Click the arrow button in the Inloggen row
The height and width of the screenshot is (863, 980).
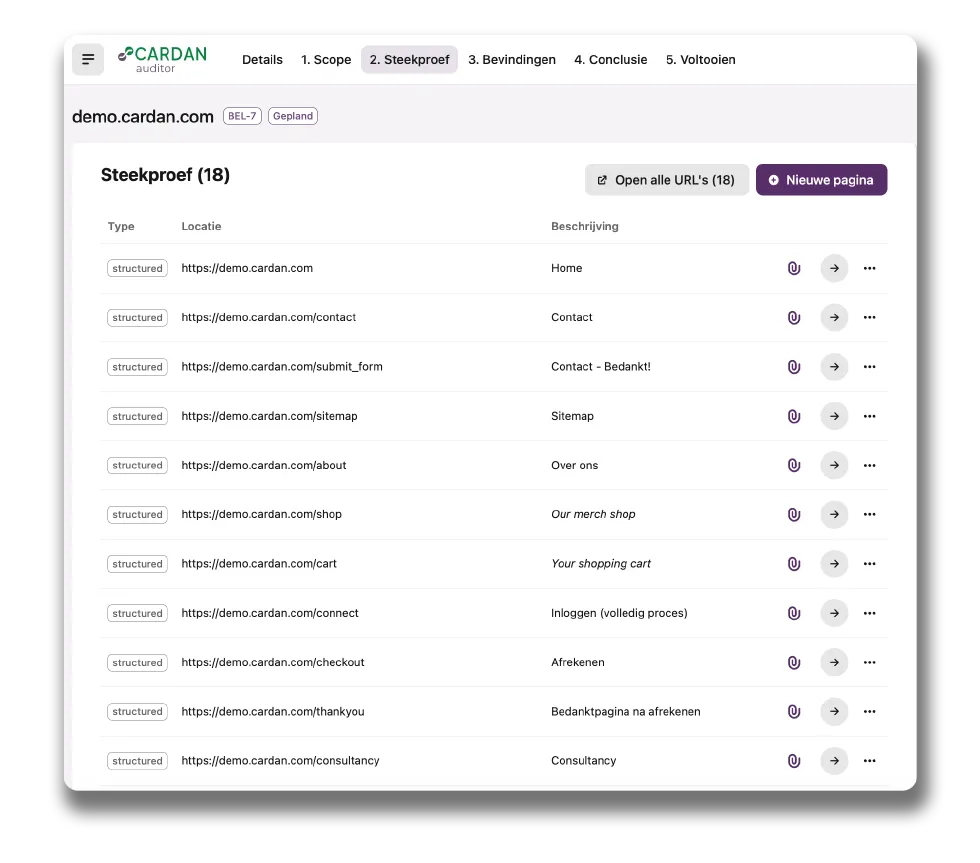coord(834,613)
